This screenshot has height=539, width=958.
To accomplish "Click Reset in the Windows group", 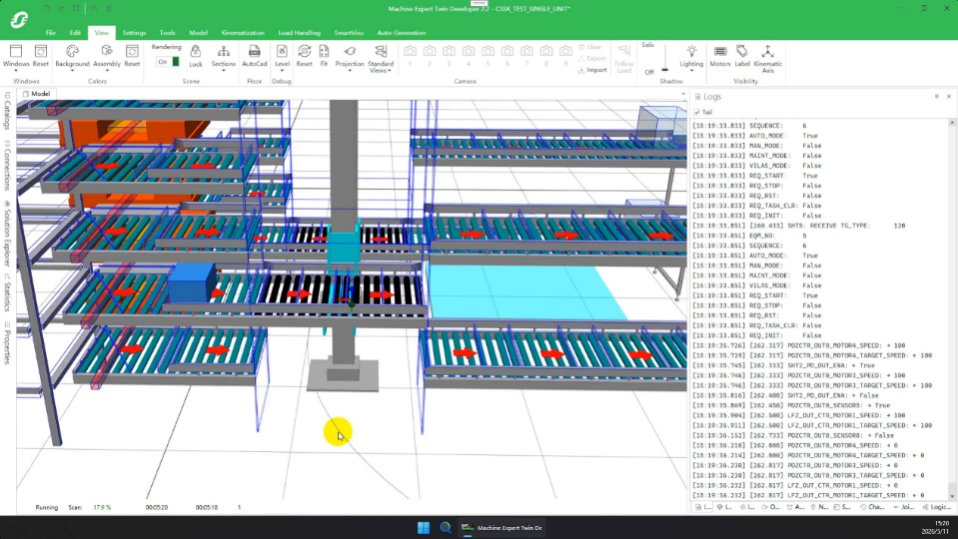I will [40, 55].
